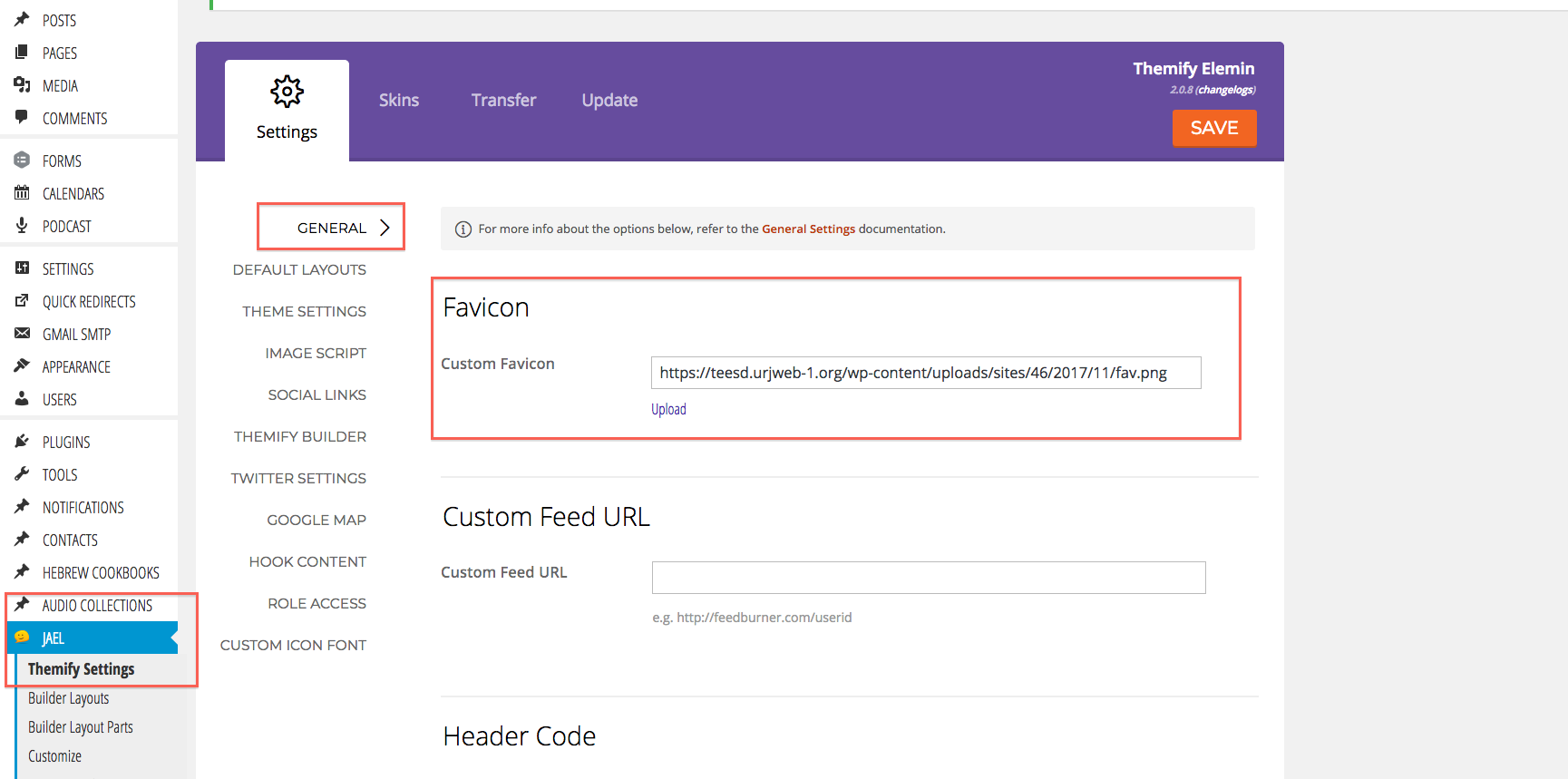Screen dimensions: 1568x779
Task: Click the Upload link under favicon field
Action: [668, 410]
